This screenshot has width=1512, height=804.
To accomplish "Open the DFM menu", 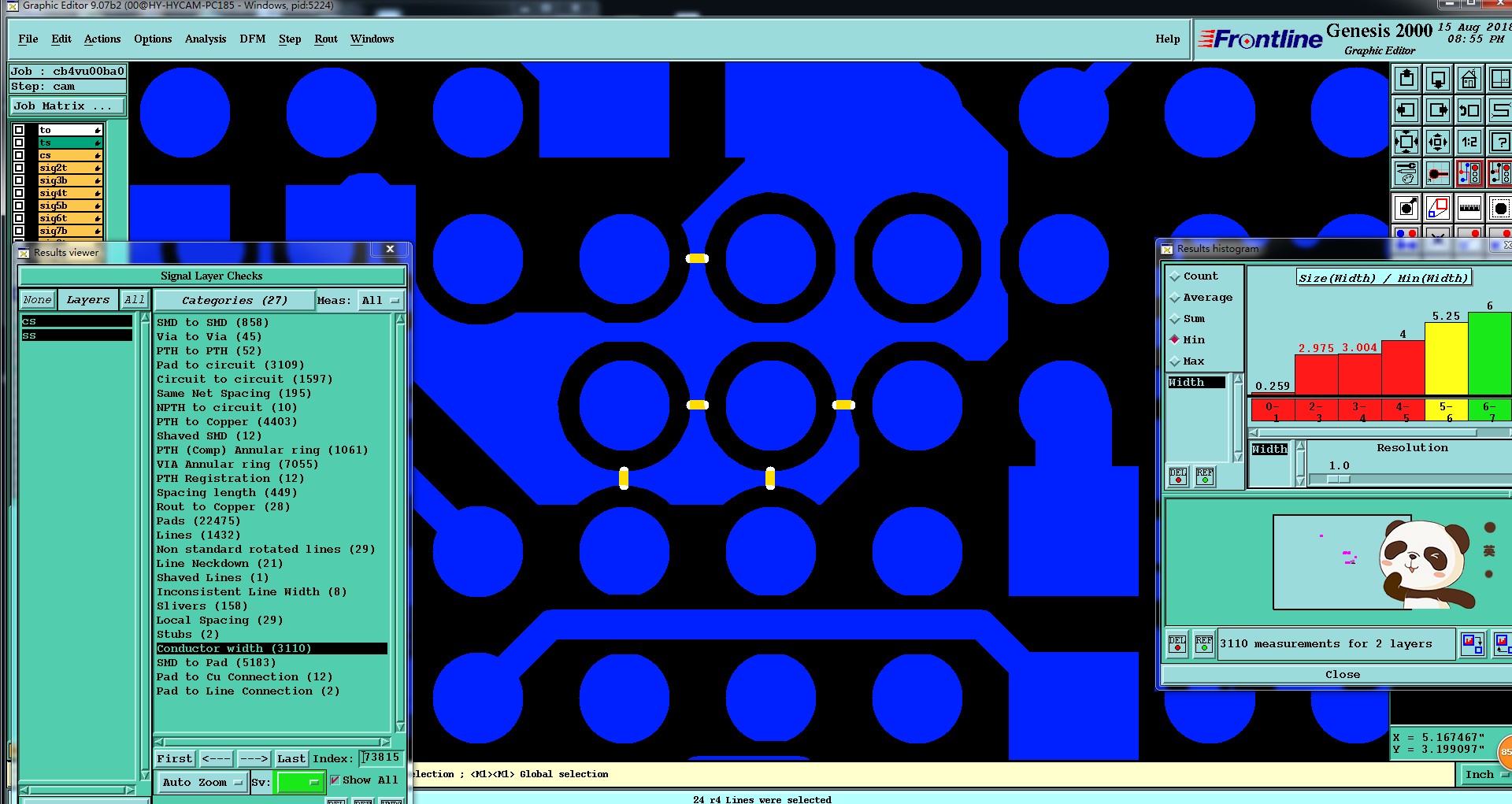I will pyautogui.click(x=253, y=39).
